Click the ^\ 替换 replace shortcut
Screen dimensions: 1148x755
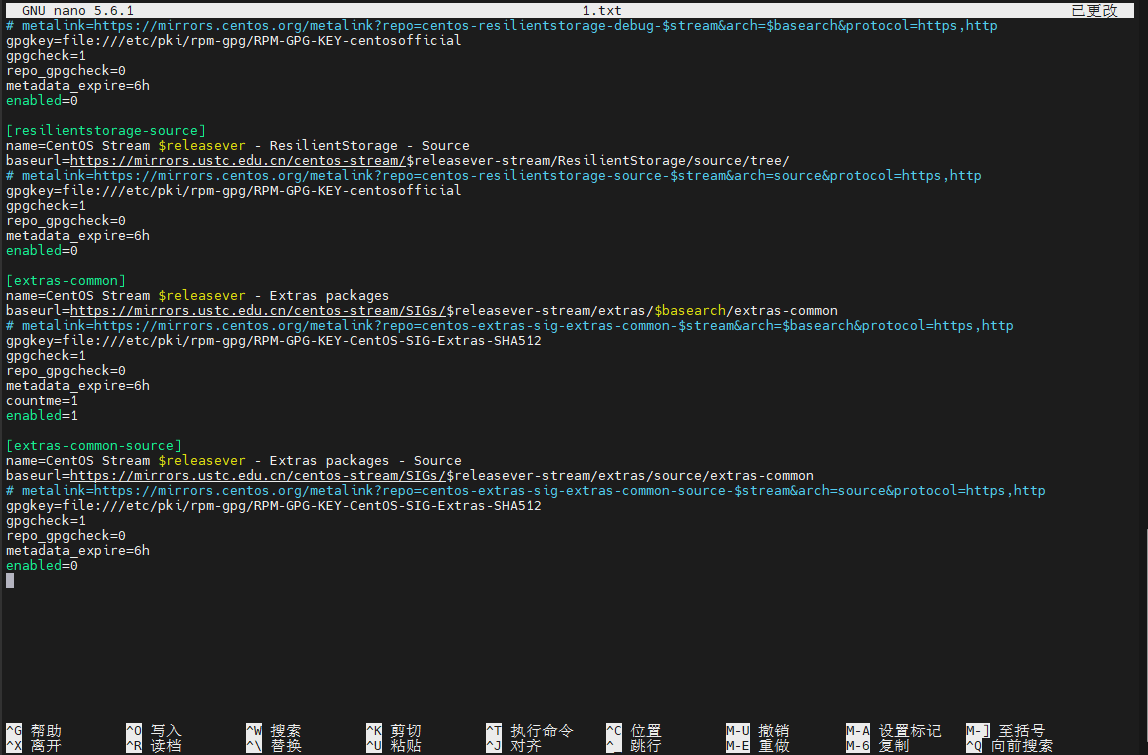274,746
